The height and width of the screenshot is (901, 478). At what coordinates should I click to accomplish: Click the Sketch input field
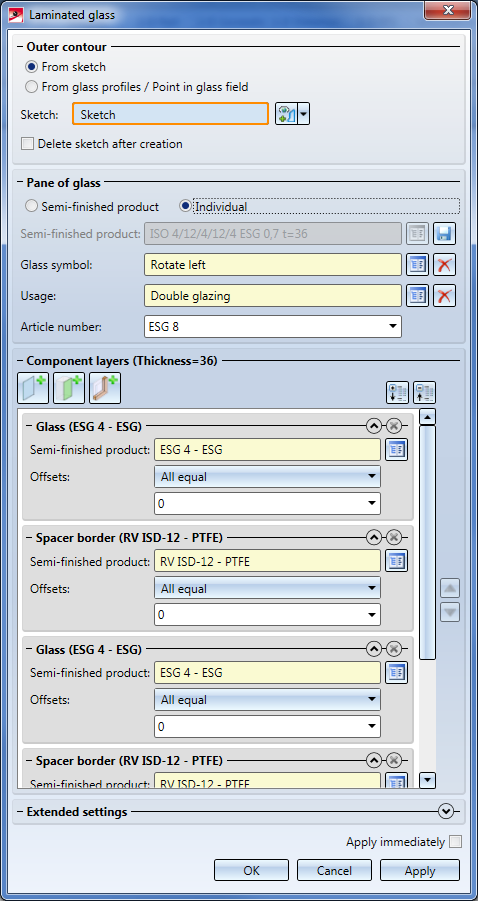171,114
